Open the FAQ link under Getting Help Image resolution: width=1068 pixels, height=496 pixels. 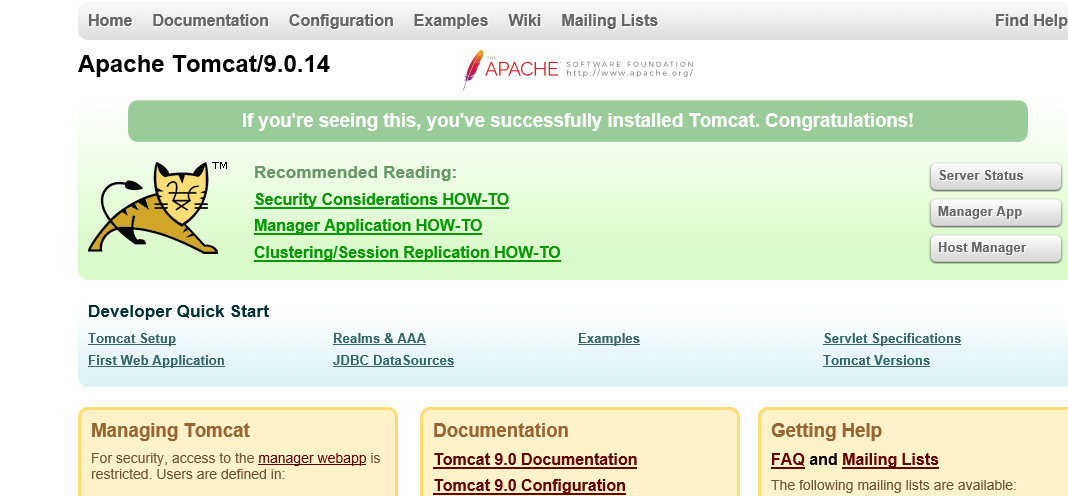788,460
